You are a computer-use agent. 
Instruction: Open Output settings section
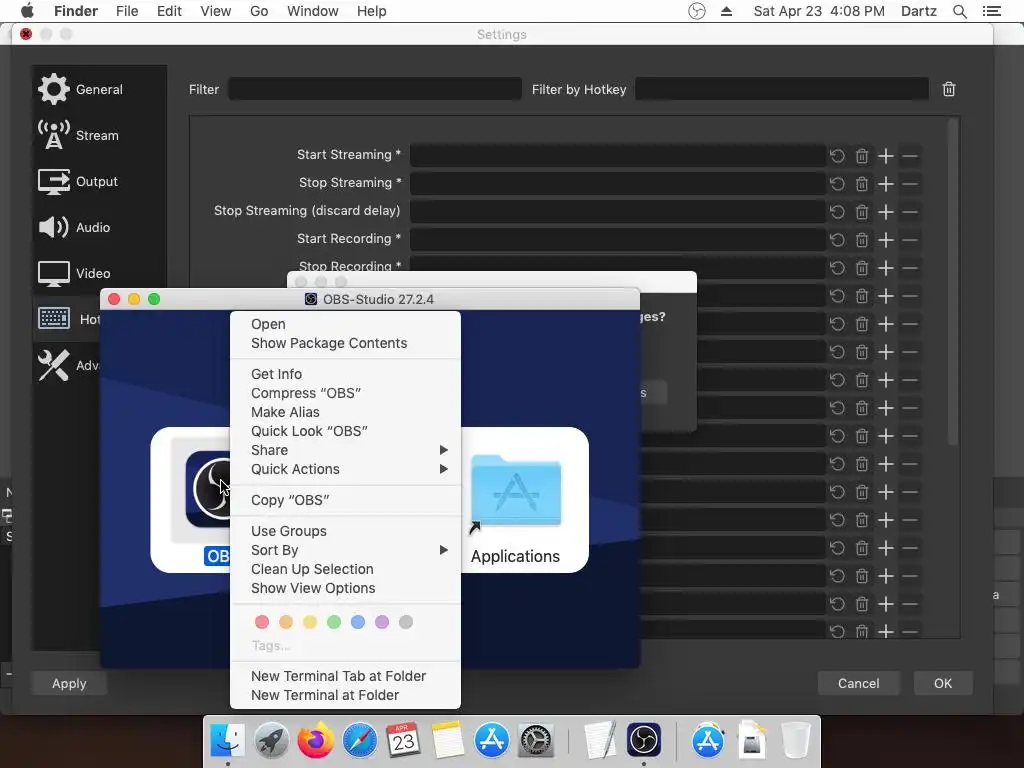click(78, 182)
